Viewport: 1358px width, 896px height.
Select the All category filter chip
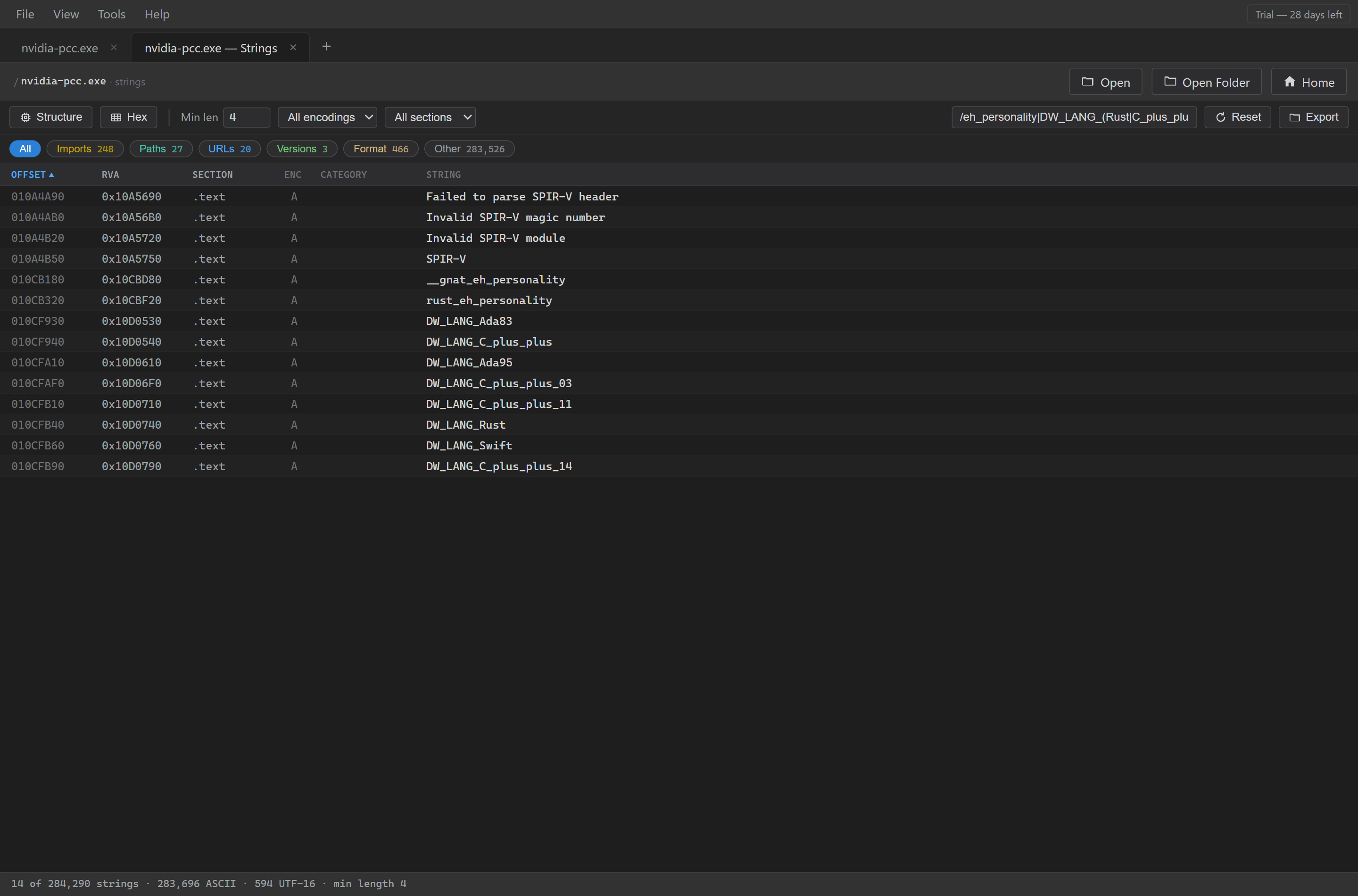25,149
